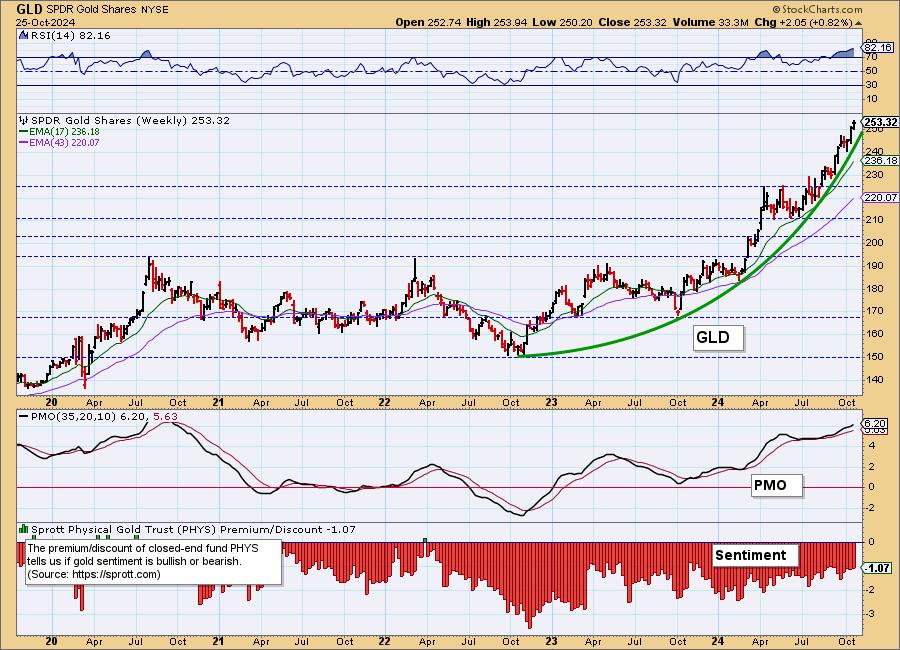
Task: Click the Sentiment annotation box
Action: (x=755, y=555)
